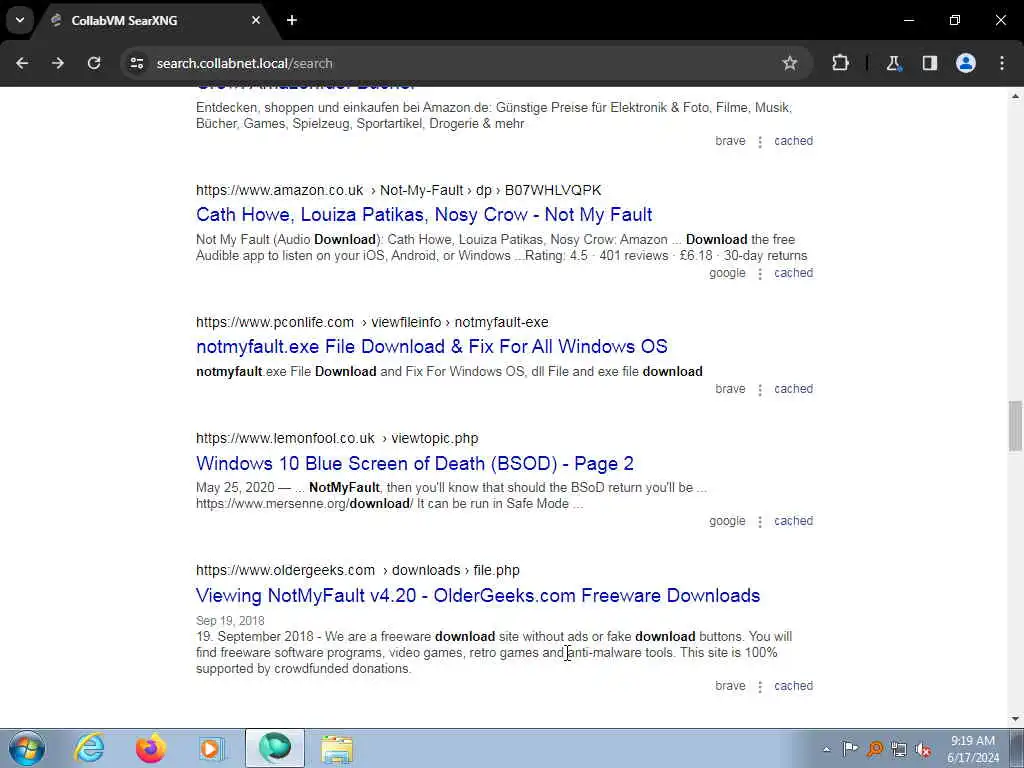
Task: Click the Sep 19, 2018 date text
Action: (x=230, y=621)
